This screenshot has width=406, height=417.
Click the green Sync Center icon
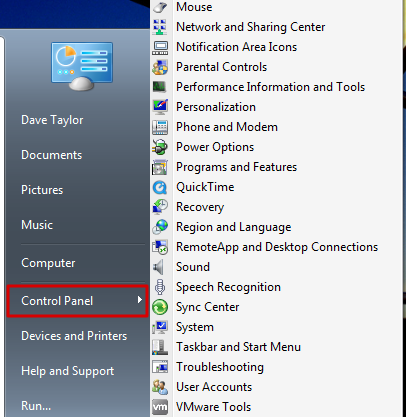[160, 307]
